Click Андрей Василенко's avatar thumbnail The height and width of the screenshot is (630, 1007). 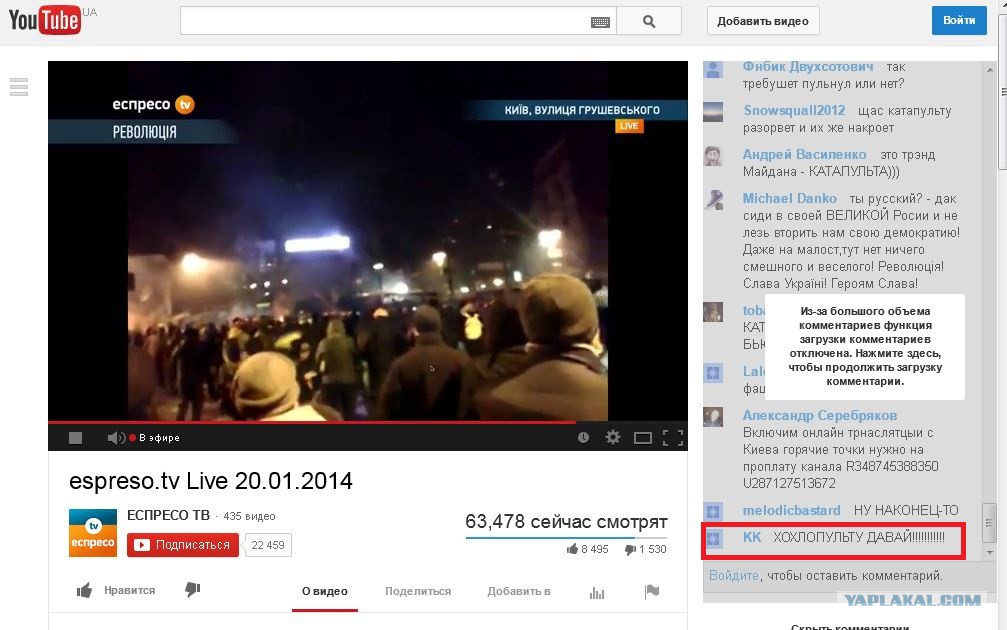click(714, 156)
